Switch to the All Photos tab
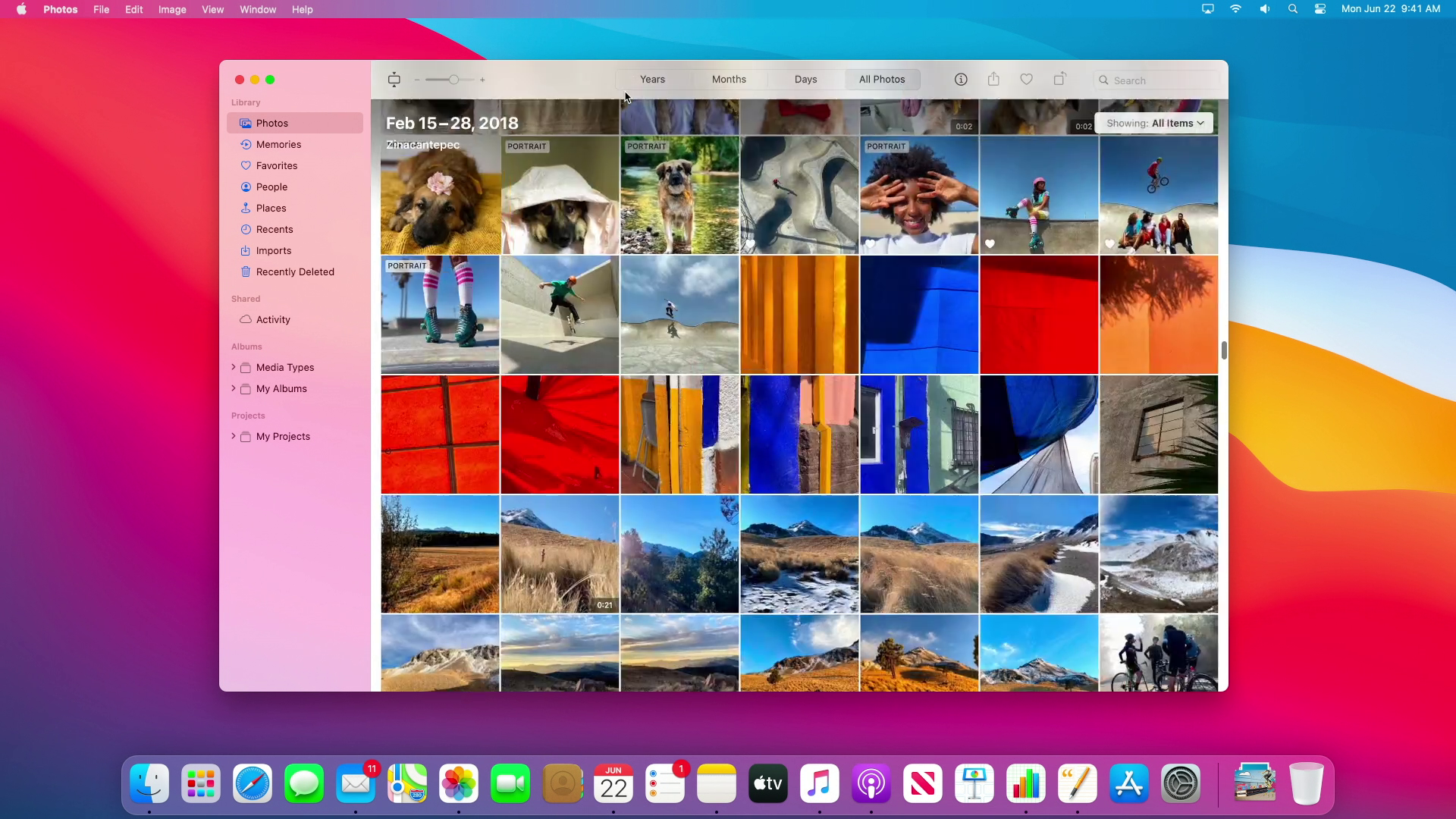The height and width of the screenshot is (819, 1456). tap(882, 80)
